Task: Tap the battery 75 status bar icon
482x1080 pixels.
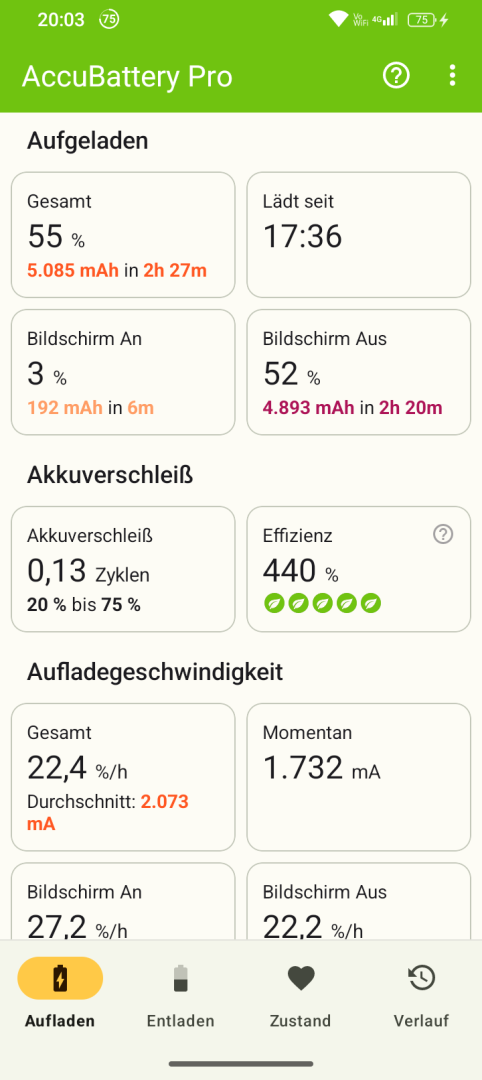Action: pyautogui.click(x=421, y=20)
